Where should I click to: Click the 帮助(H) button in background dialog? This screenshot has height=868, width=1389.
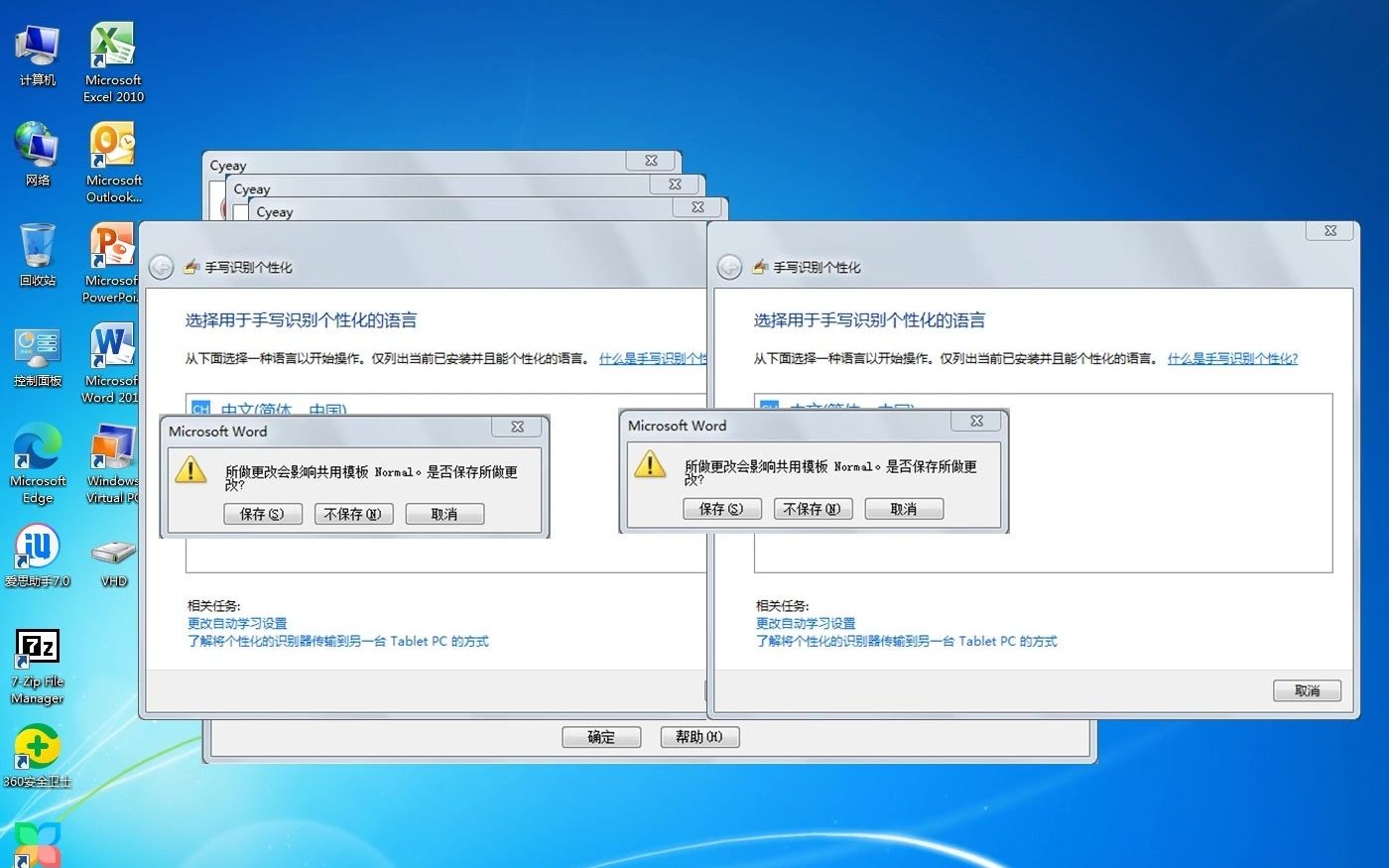699,737
